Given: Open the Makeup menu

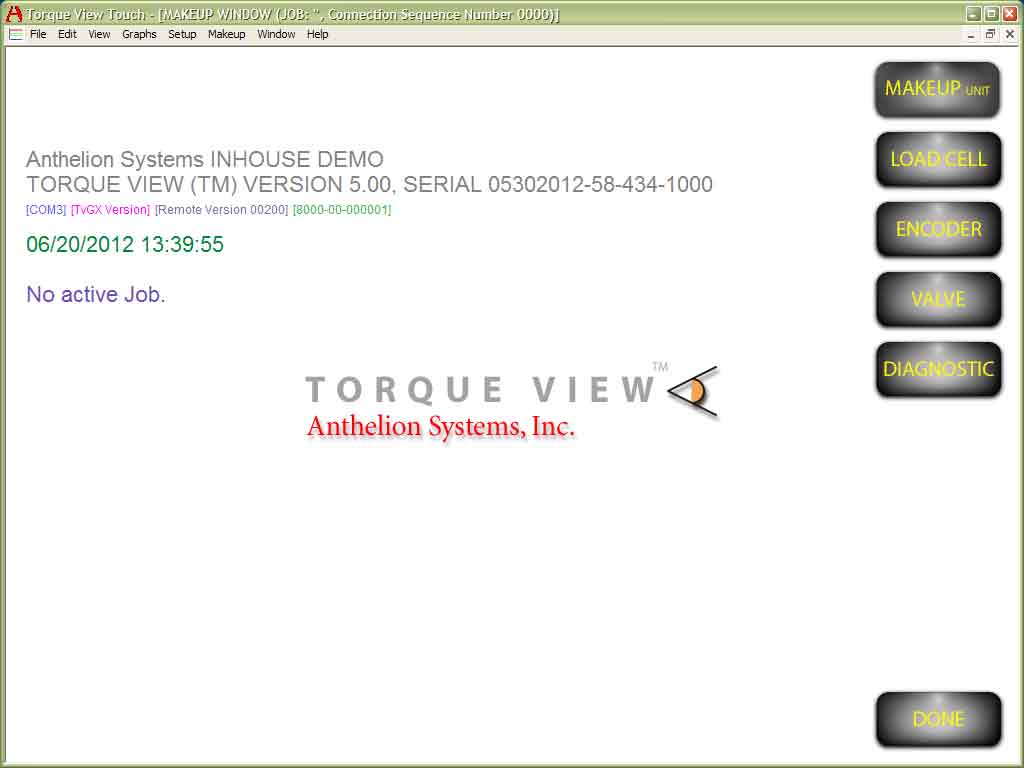Looking at the screenshot, I should click(x=227, y=34).
